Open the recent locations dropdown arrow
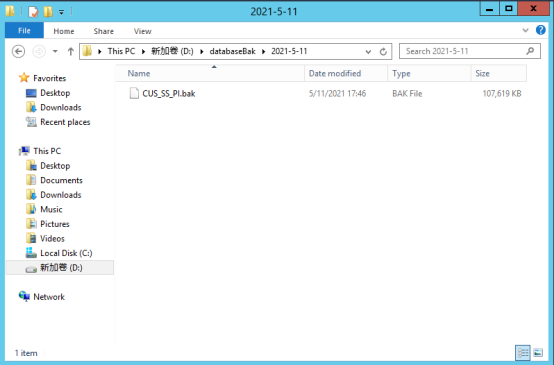This screenshot has width=554, height=365. [x=55, y=52]
